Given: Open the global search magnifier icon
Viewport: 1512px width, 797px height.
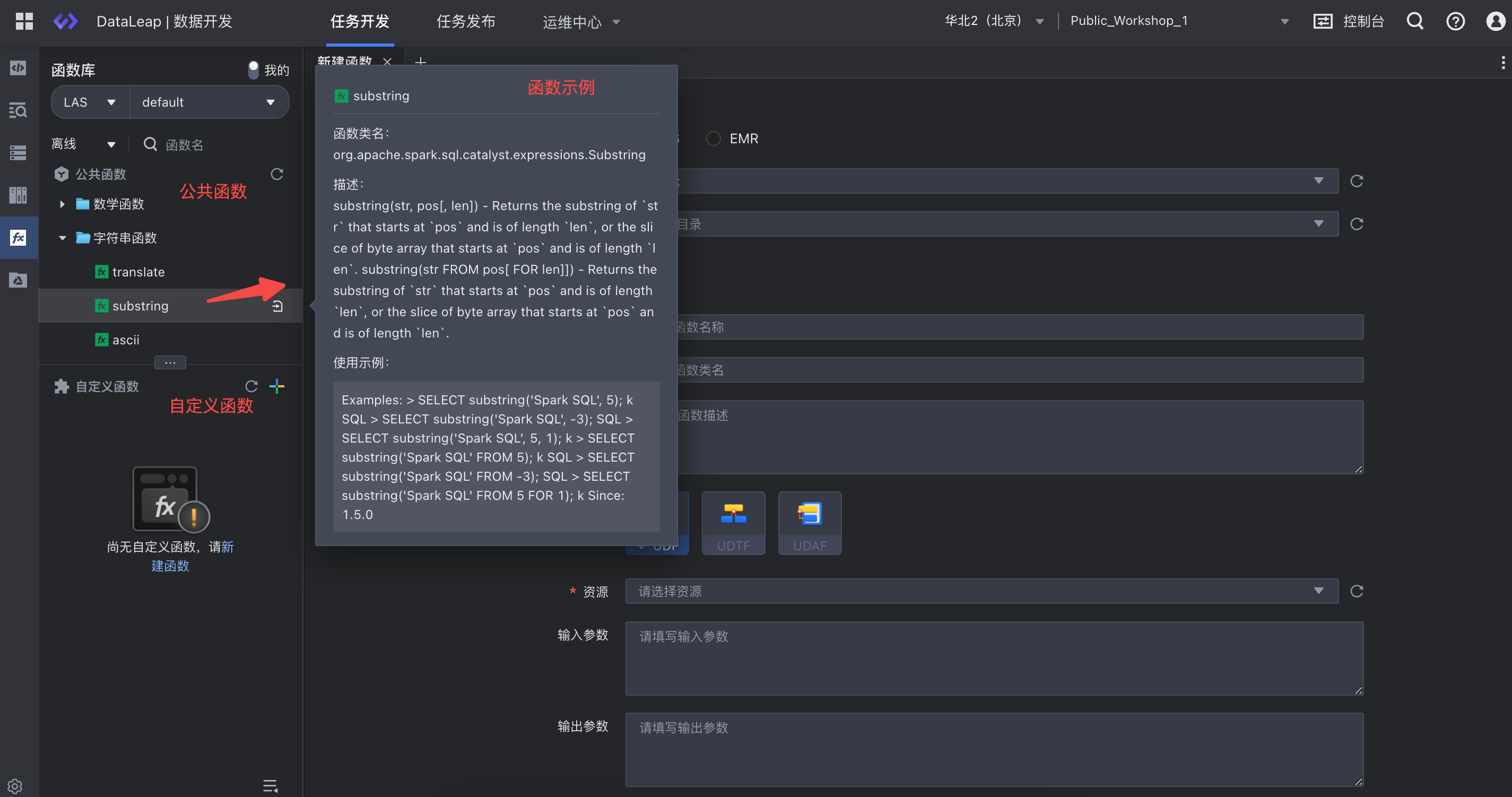Looking at the screenshot, I should [1415, 22].
